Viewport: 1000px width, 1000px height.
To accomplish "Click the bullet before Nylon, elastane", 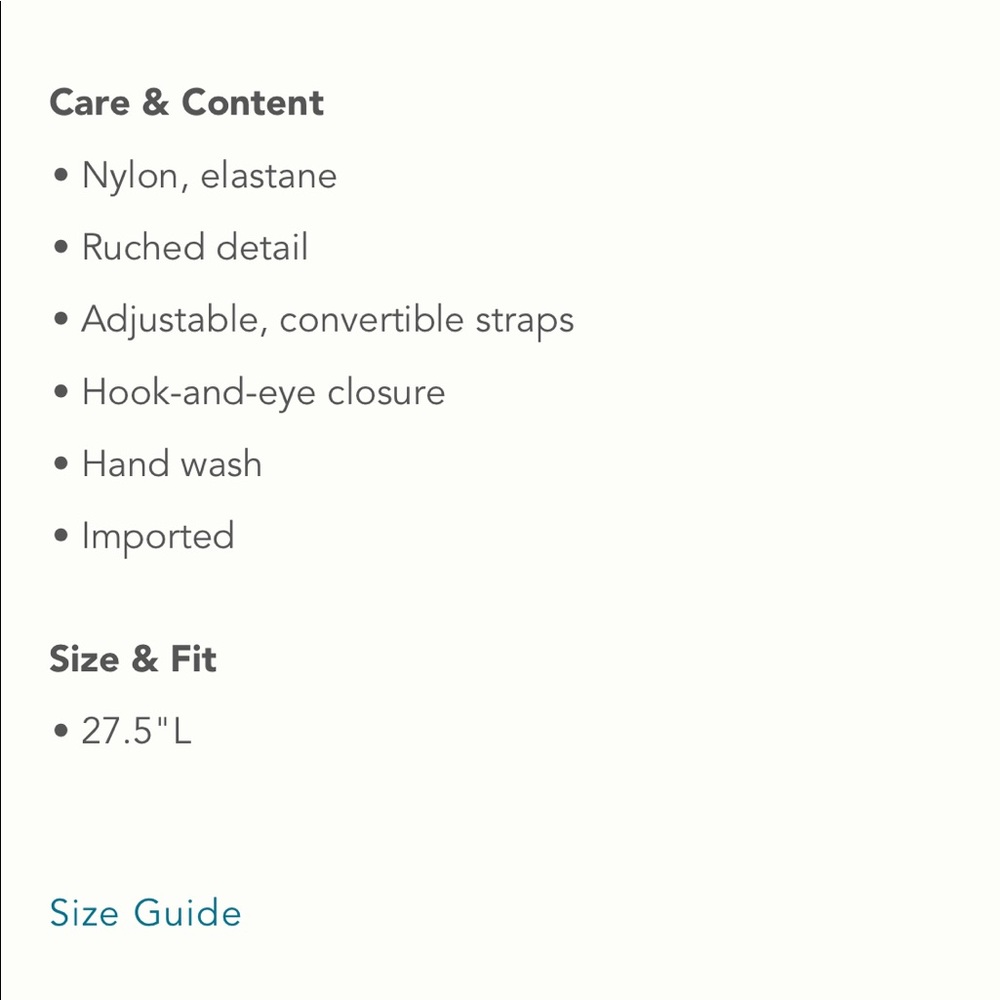I will 61,175.
